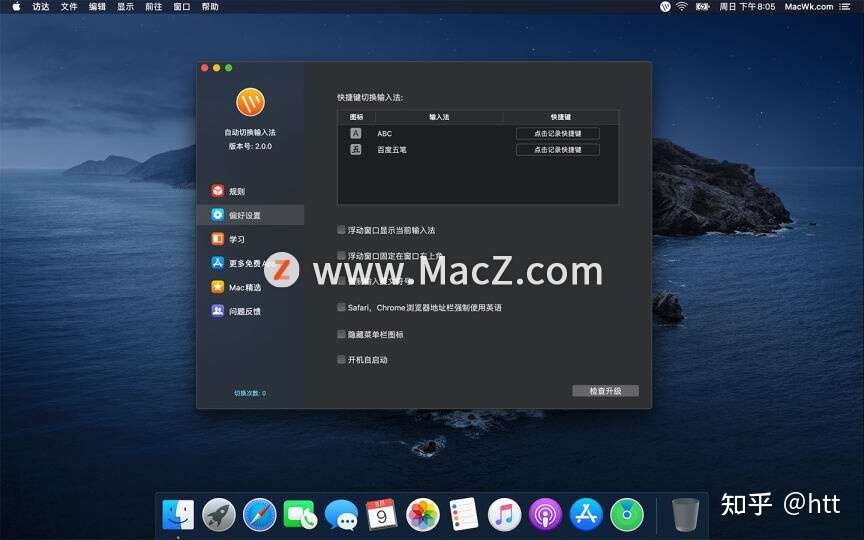Image resolution: width=864 pixels, height=540 pixels.
Task: Open Music from the Dock
Action: (504, 515)
